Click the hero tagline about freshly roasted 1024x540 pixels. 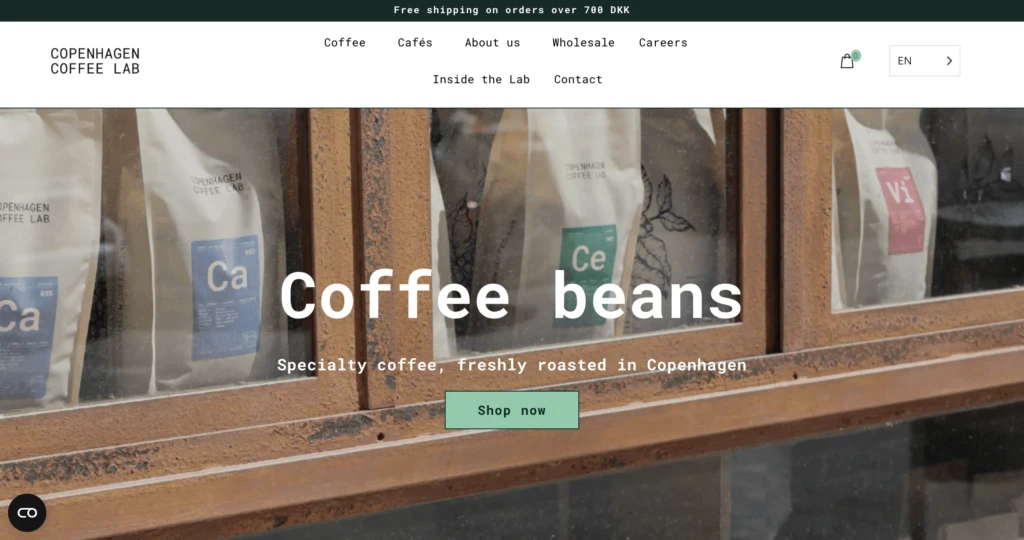click(511, 365)
